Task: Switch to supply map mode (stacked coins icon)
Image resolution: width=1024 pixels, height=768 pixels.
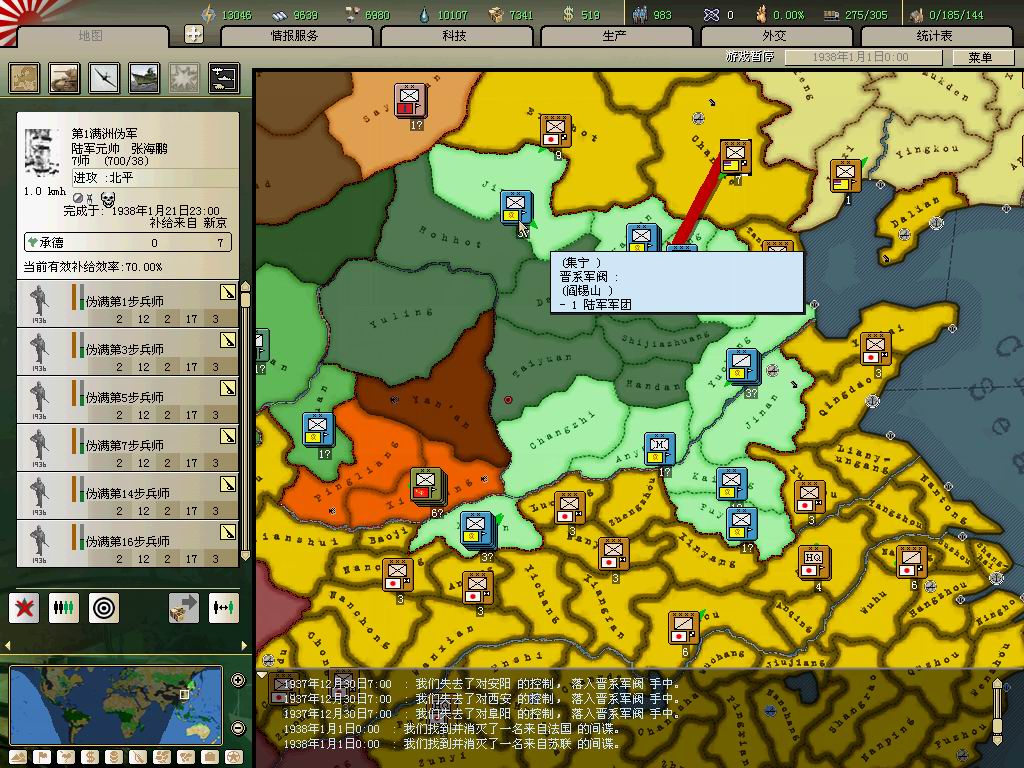Action: point(114,758)
